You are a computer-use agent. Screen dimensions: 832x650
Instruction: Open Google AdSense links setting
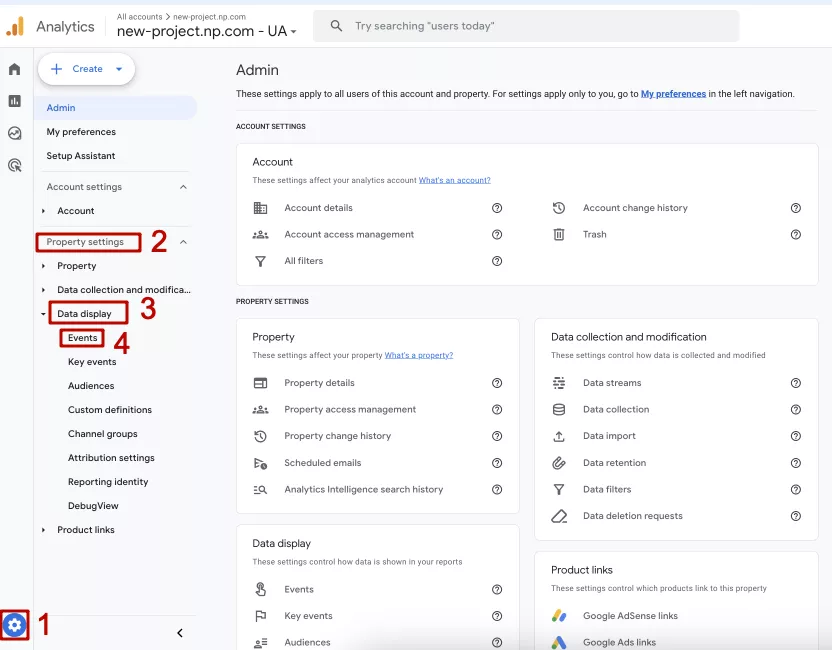[630, 616]
